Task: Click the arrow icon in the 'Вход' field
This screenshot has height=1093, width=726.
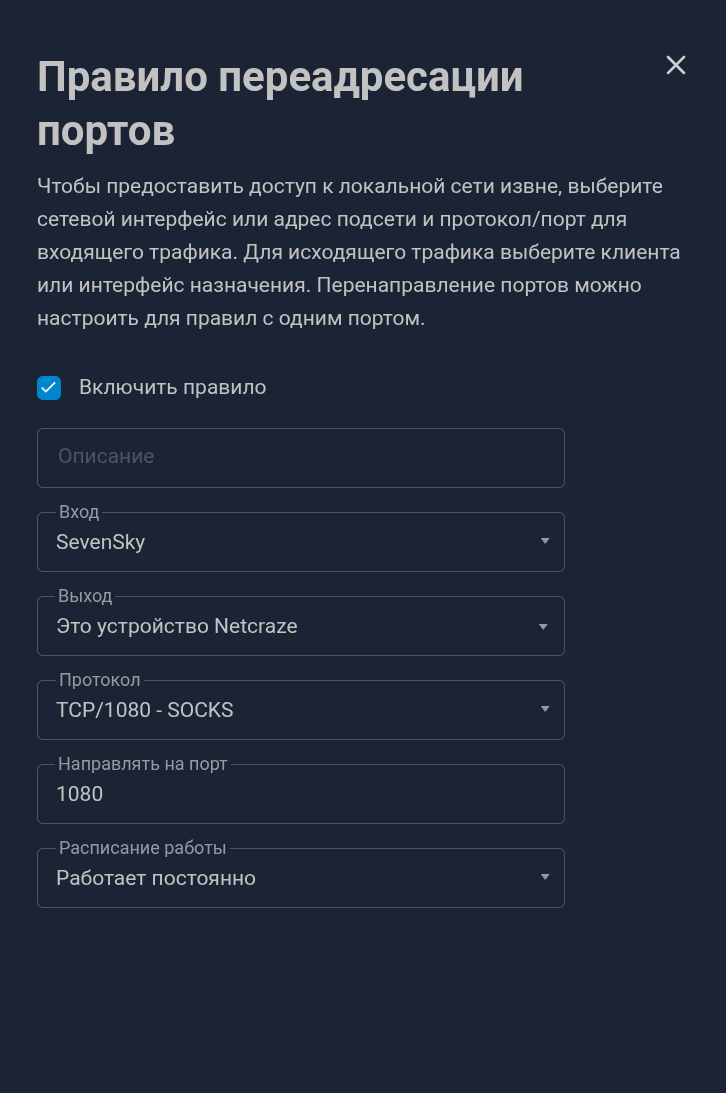Action: [545, 542]
